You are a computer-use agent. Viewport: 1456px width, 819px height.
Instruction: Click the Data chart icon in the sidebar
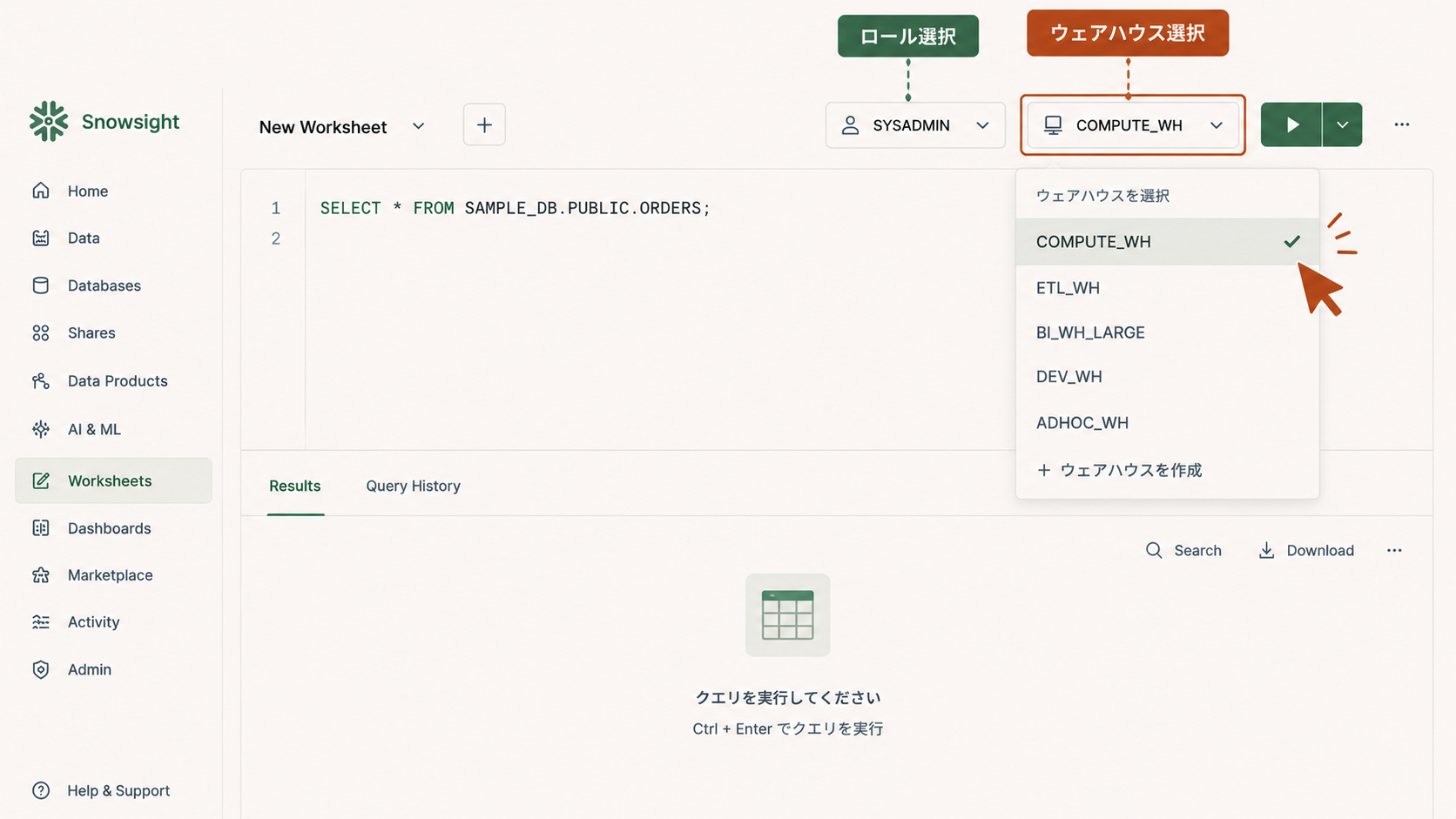(41, 238)
